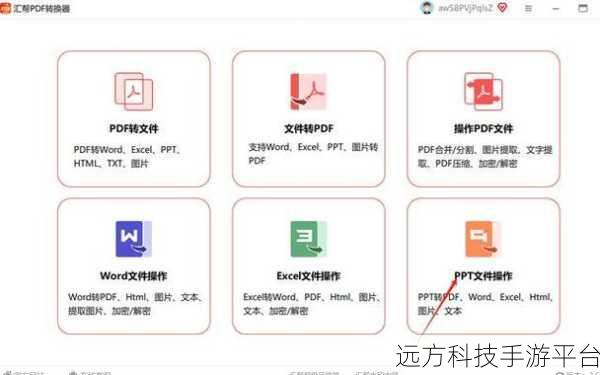Viewport: 600px width, 375px height.
Task: Open the PPT文件操作 title
Action: click(483, 276)
